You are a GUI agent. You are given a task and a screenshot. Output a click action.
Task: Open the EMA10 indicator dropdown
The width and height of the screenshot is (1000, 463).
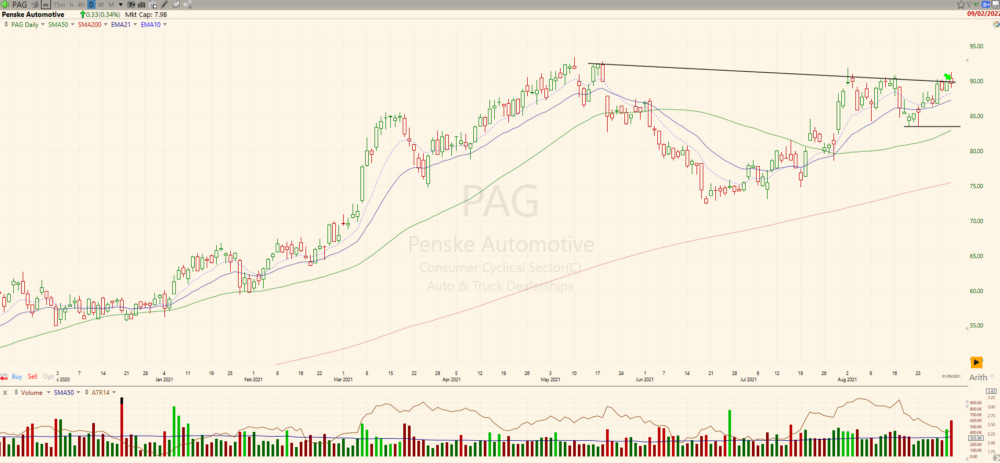coord(165,24)
